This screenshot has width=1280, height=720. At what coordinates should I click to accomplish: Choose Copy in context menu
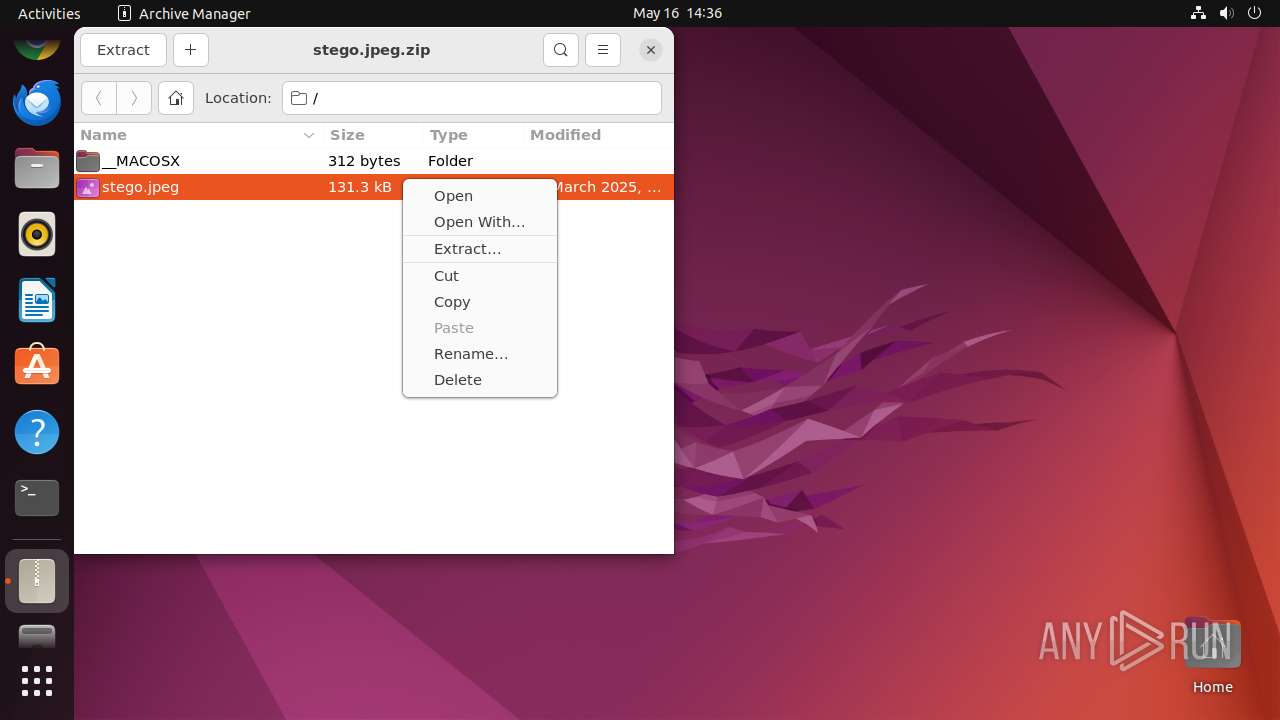[479, 302]
